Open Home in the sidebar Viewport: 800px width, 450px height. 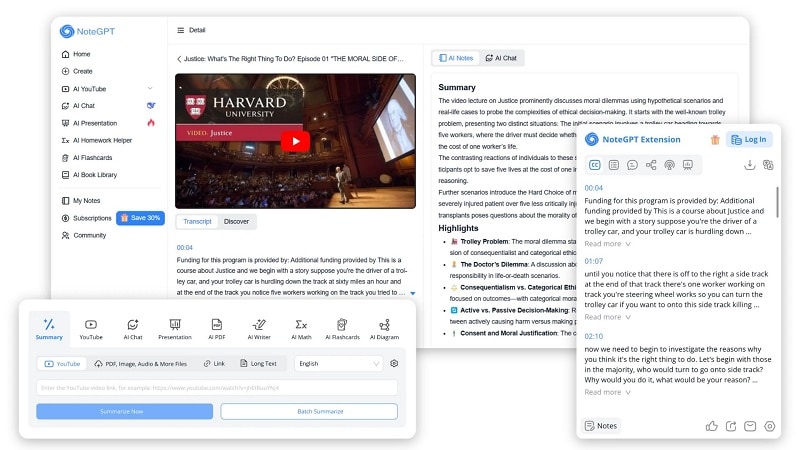[x=76, y=54]
